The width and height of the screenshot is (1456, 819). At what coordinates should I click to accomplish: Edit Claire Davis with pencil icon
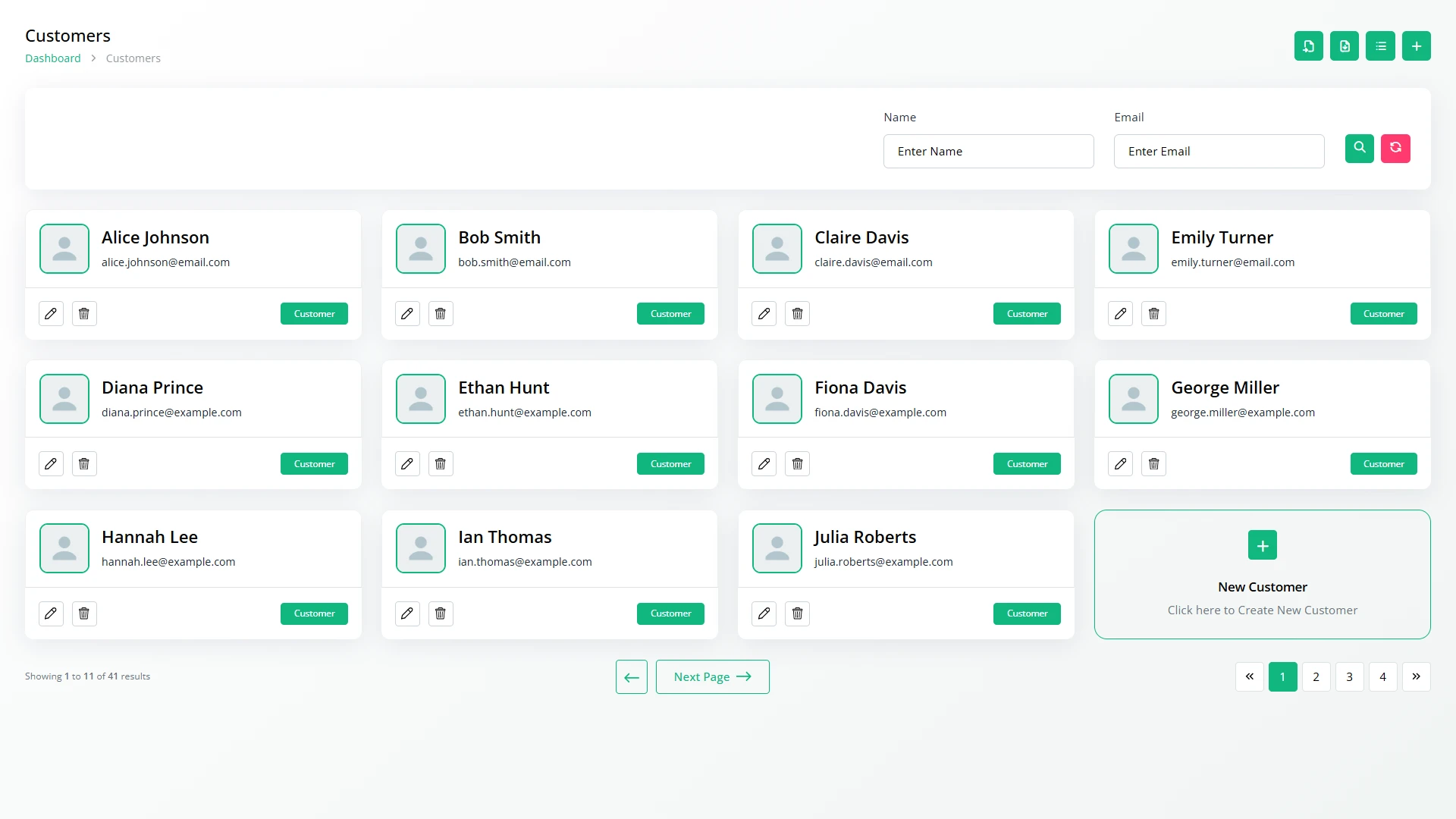(764, 314)
